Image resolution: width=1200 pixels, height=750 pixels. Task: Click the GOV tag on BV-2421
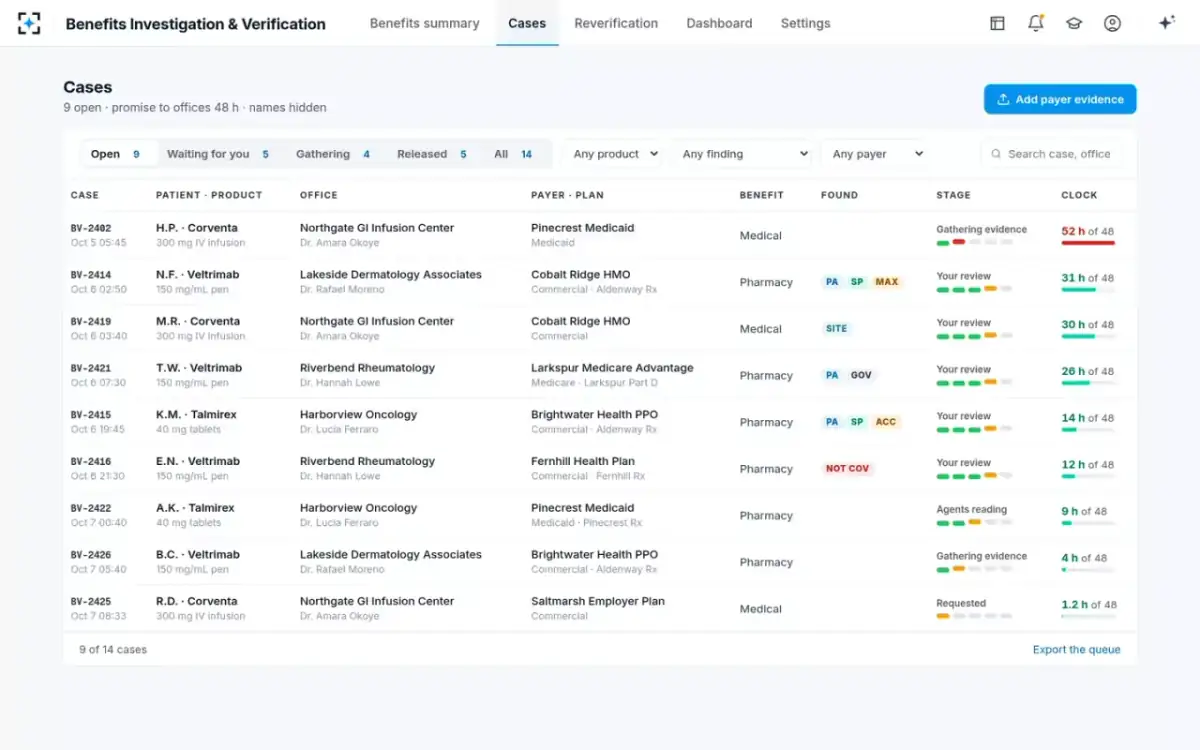861,376
